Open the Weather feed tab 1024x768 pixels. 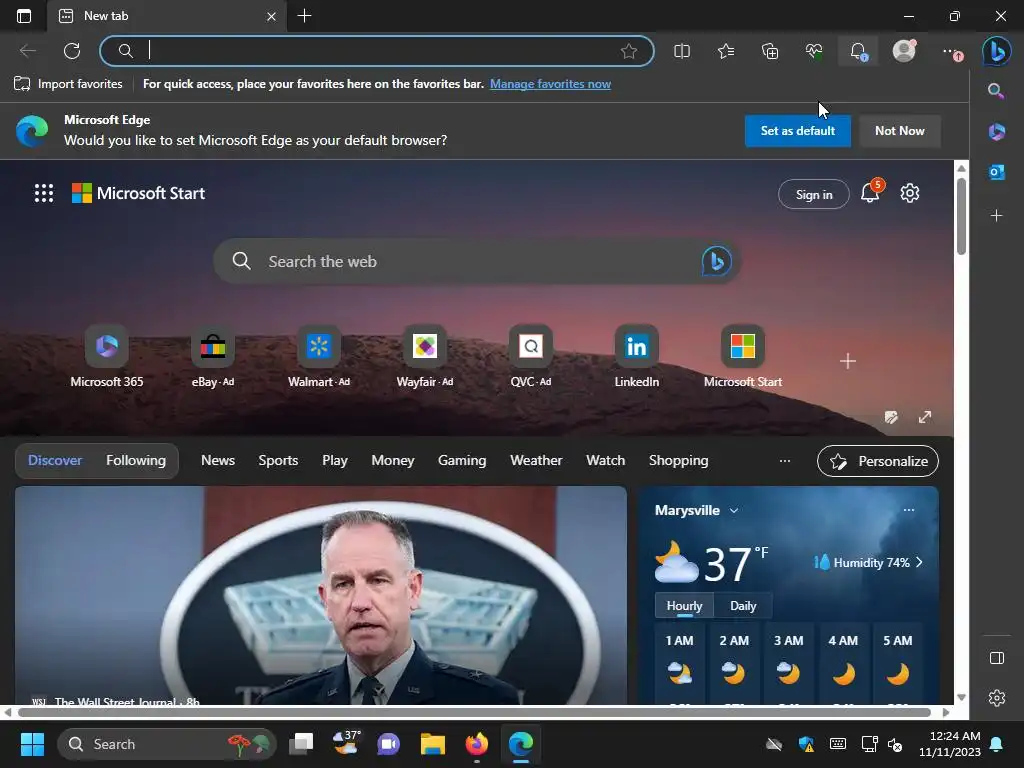point(536,460)
